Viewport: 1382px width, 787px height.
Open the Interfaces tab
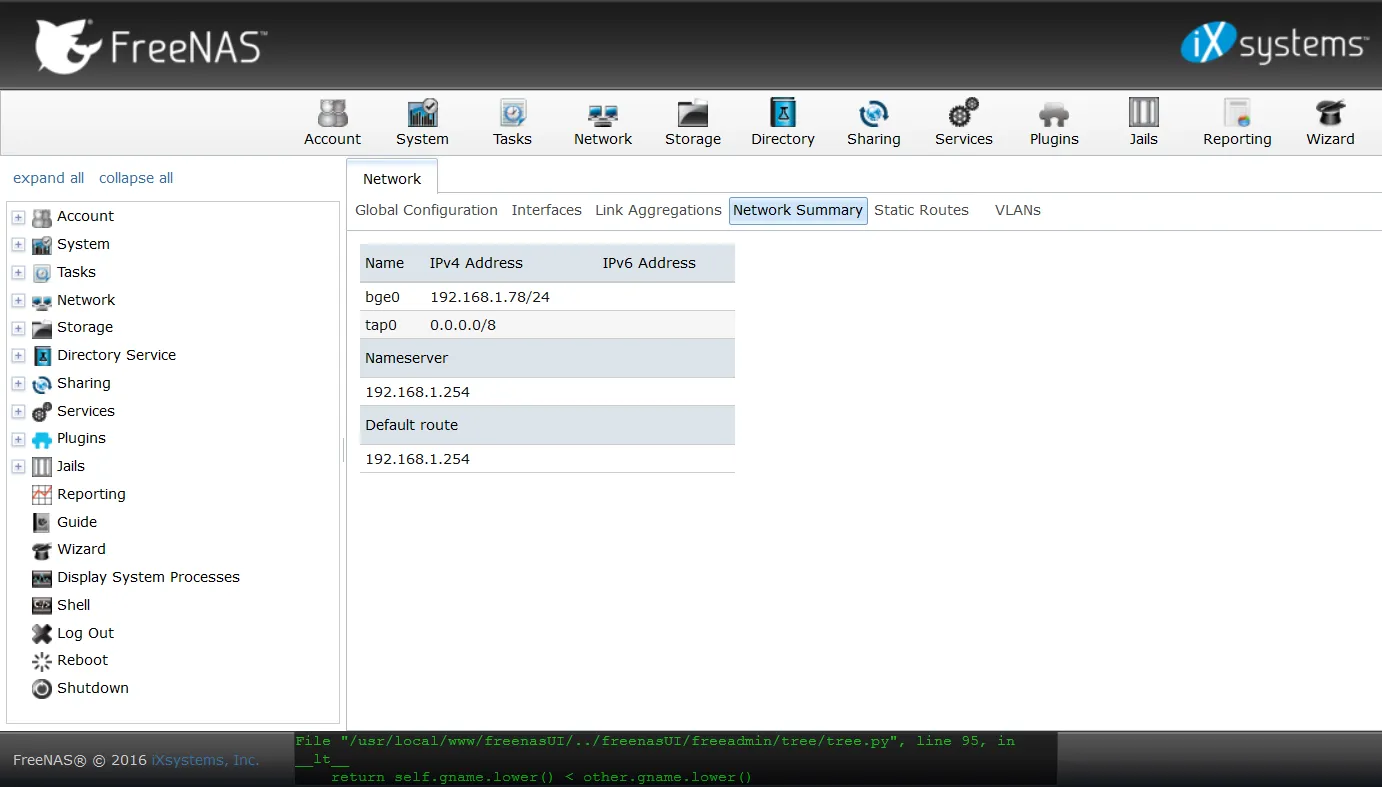[x=546, y=210]
